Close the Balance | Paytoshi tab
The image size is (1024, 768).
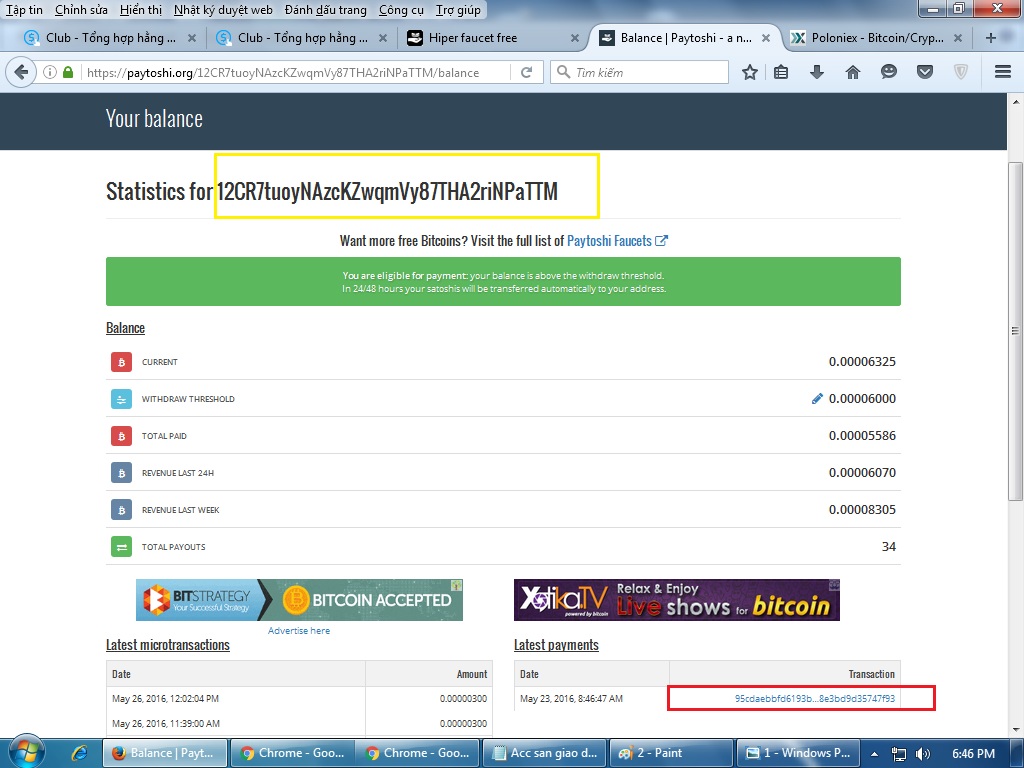[766, 38]
